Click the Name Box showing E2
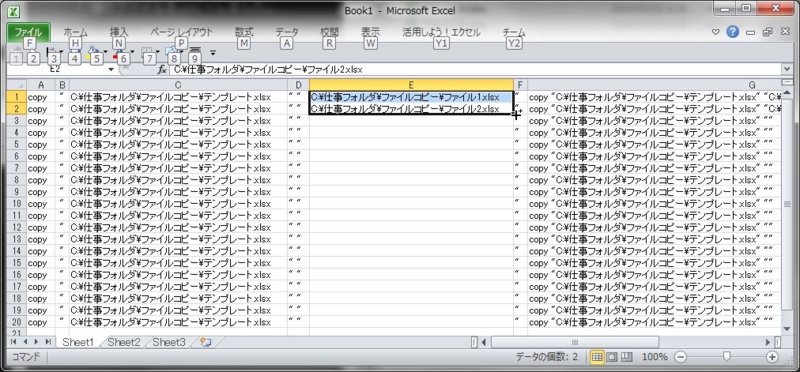This screenshot has height=372, width=800. pos(55,69)
